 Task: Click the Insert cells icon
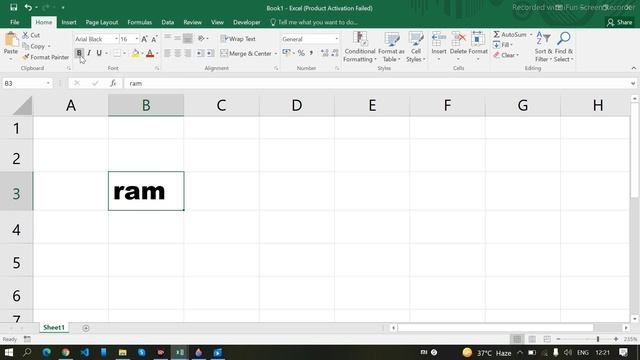click(x=439, y=39)
